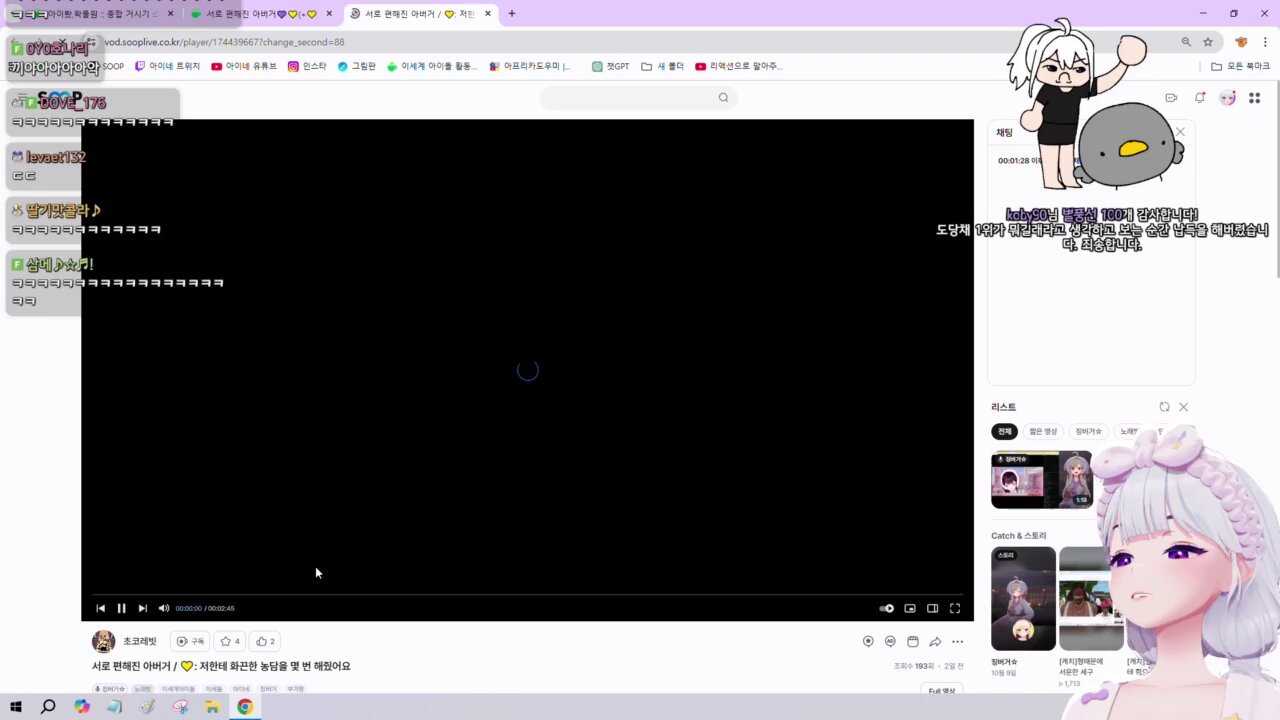This screenshot has width=1280, height=720.
Task: Open the 형때문에 서운한 세구 catch thumbnail
Action: [1091, 598]
